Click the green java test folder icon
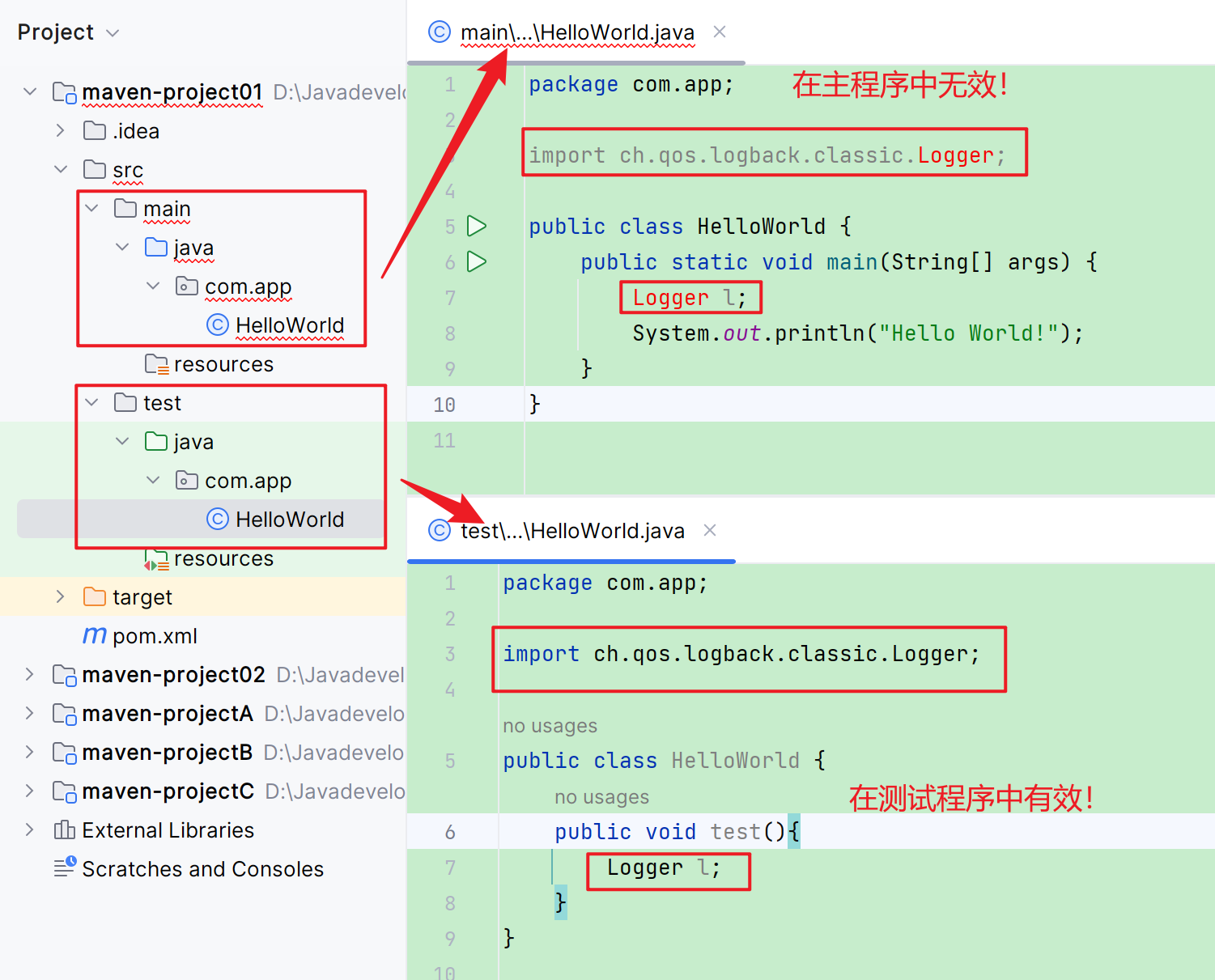The width and height of the screenshot is (1215, 980). click(156, 441)
